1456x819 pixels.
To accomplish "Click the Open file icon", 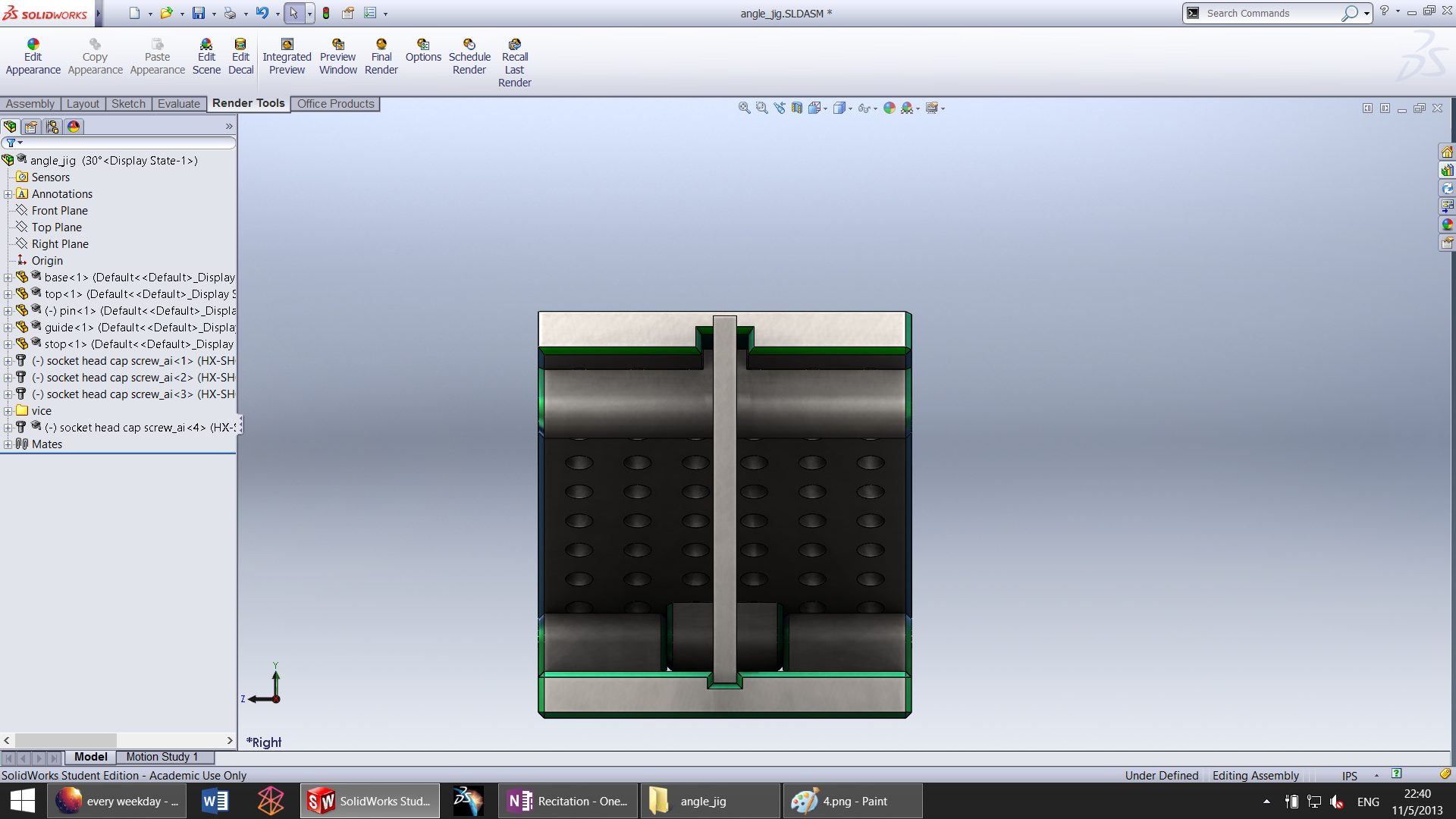I will 166,13.
